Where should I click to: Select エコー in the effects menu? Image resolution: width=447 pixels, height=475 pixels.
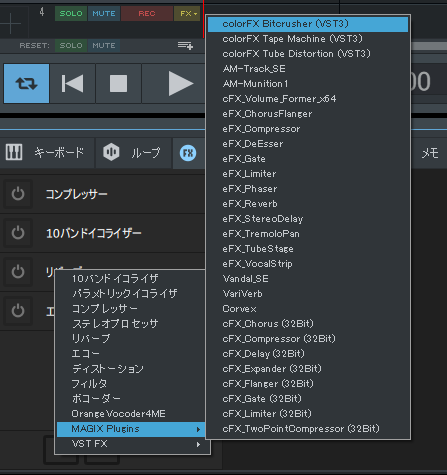pyautogui.click(x=131, y=354)
